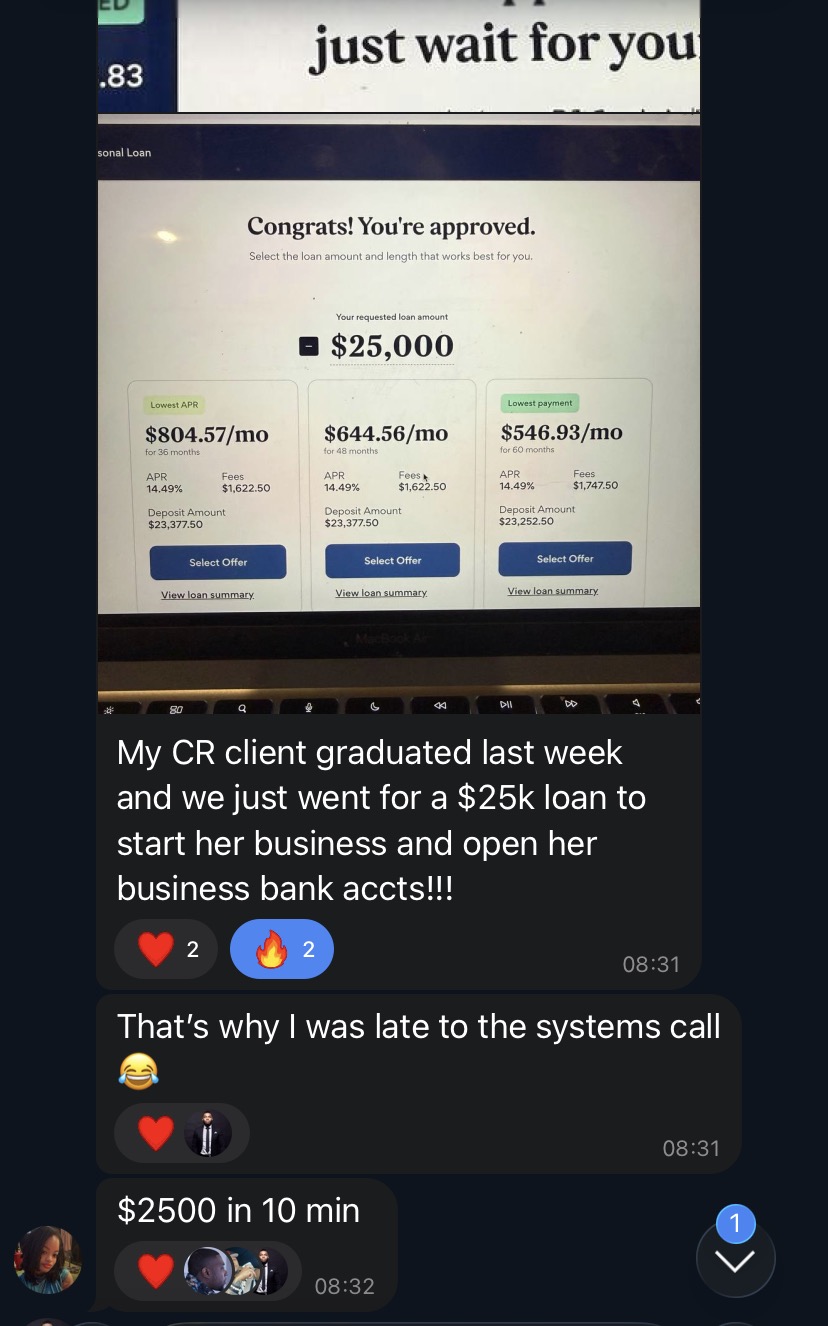Tap the heart reaction on the $25k loan message
This screenshot has width=828, height=1326.
click(166, 949)
